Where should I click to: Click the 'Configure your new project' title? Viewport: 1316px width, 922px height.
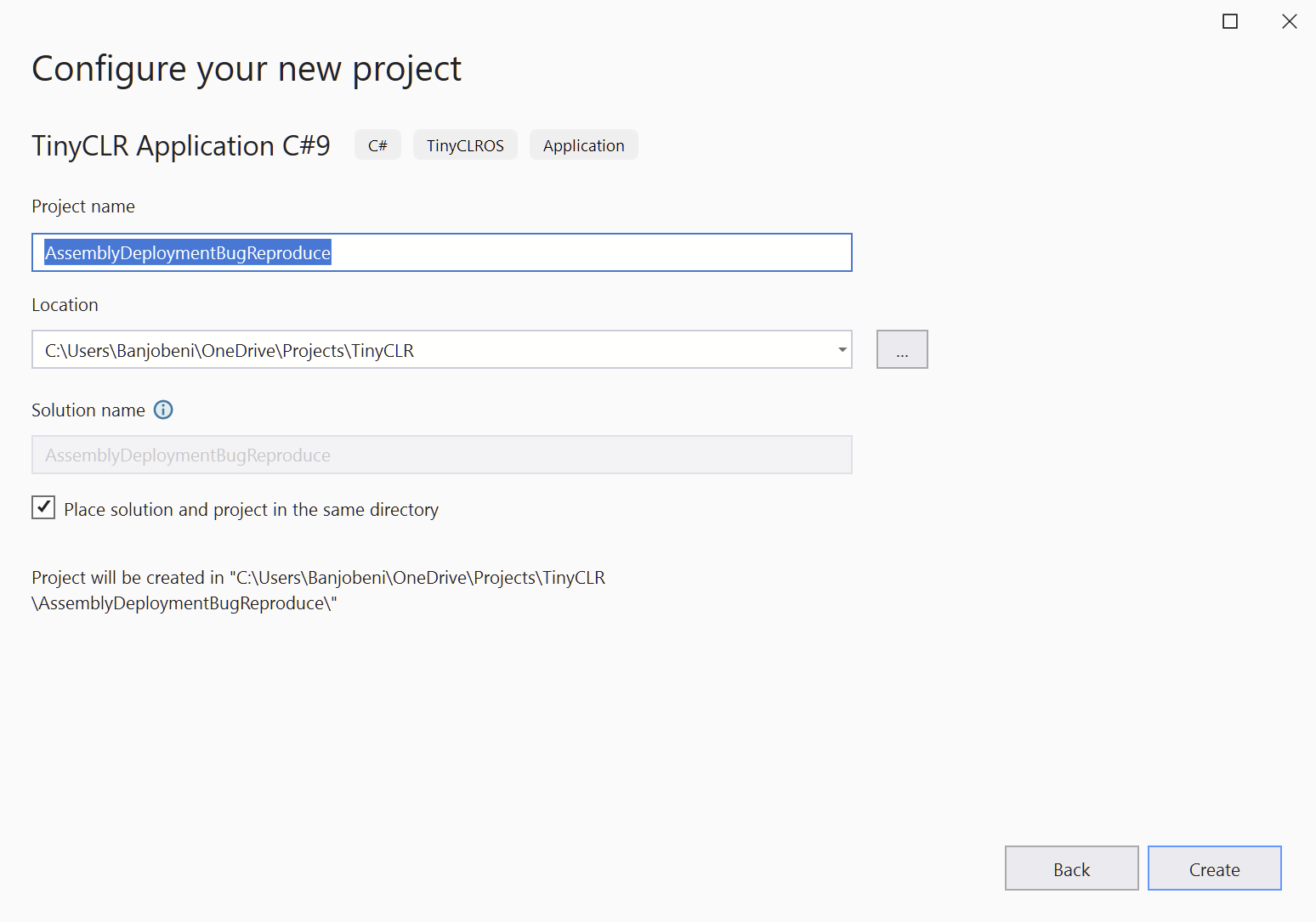pos(247,69)
